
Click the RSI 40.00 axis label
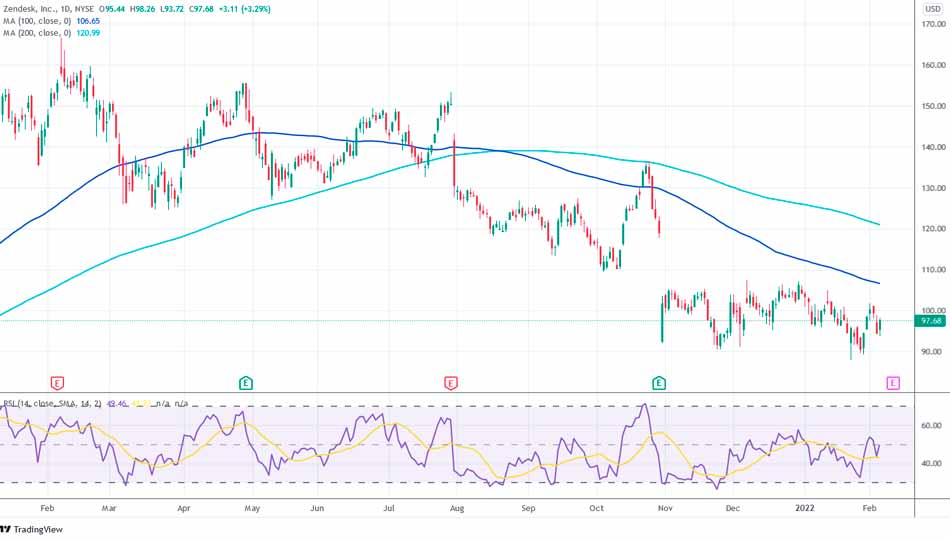pos(932,463)
